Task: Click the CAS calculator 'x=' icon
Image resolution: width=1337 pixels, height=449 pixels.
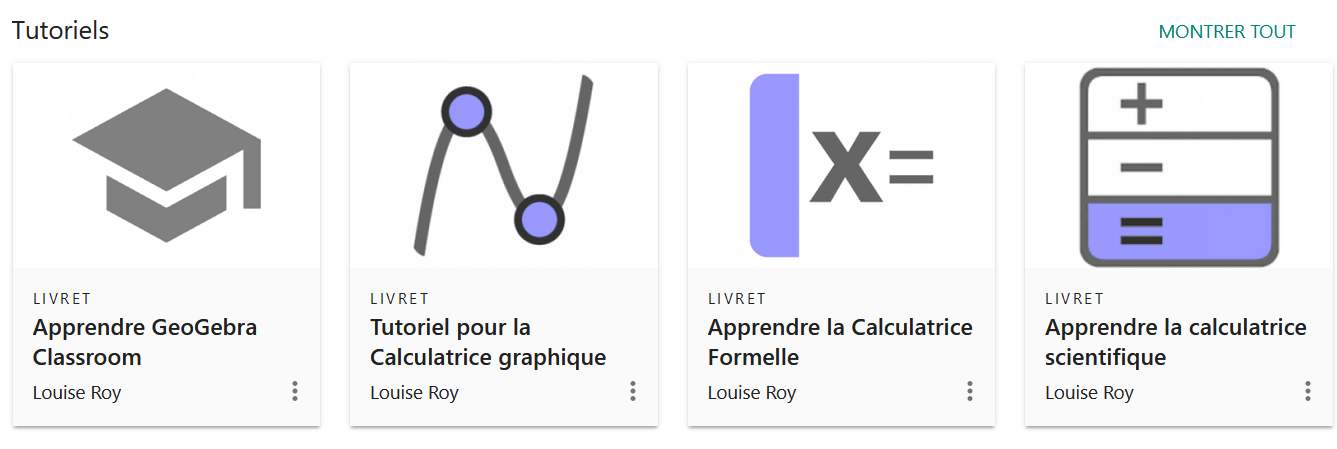Action: [x=841, y=165]
